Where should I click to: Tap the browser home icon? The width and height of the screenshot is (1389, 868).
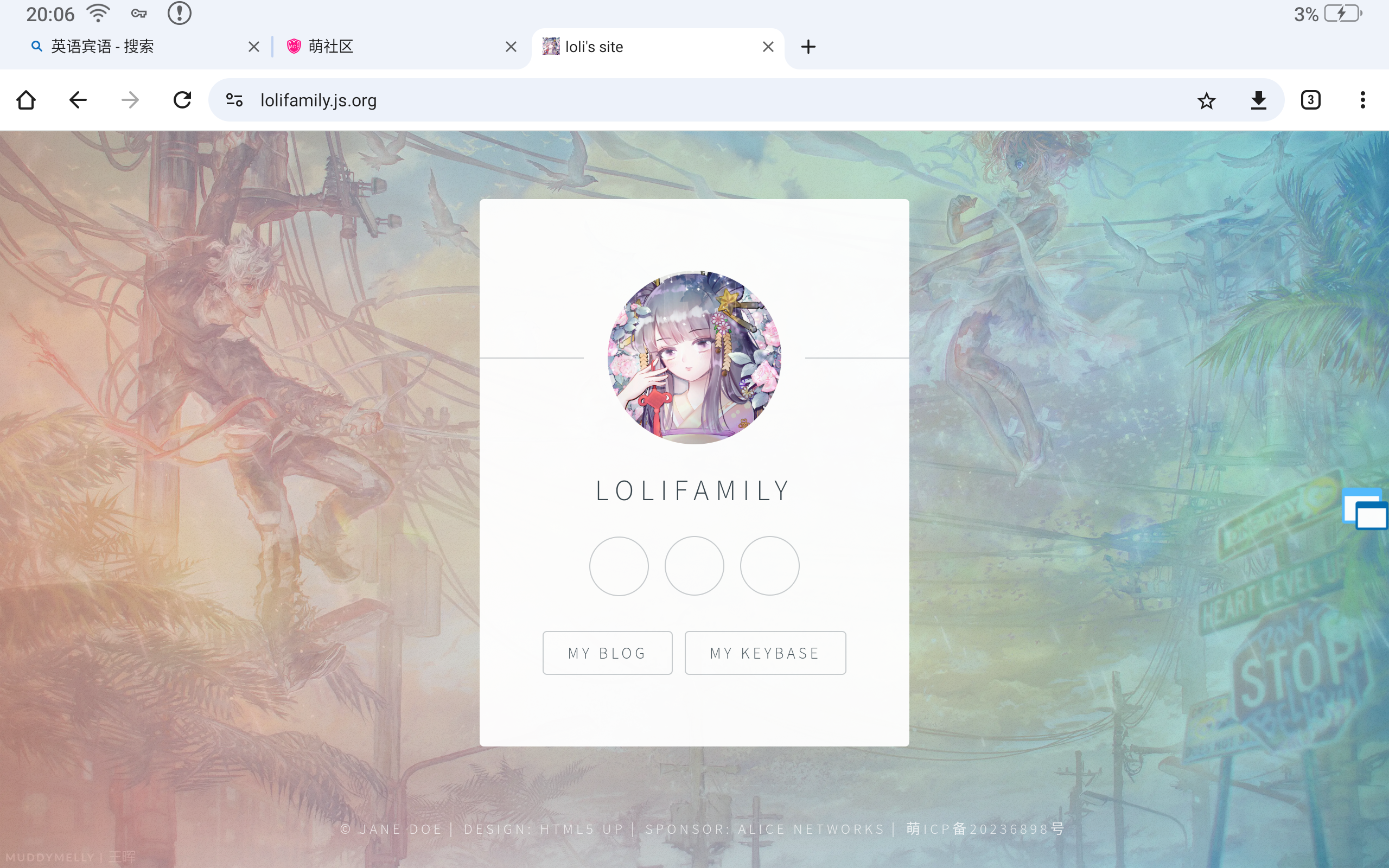tap(26, 100)
